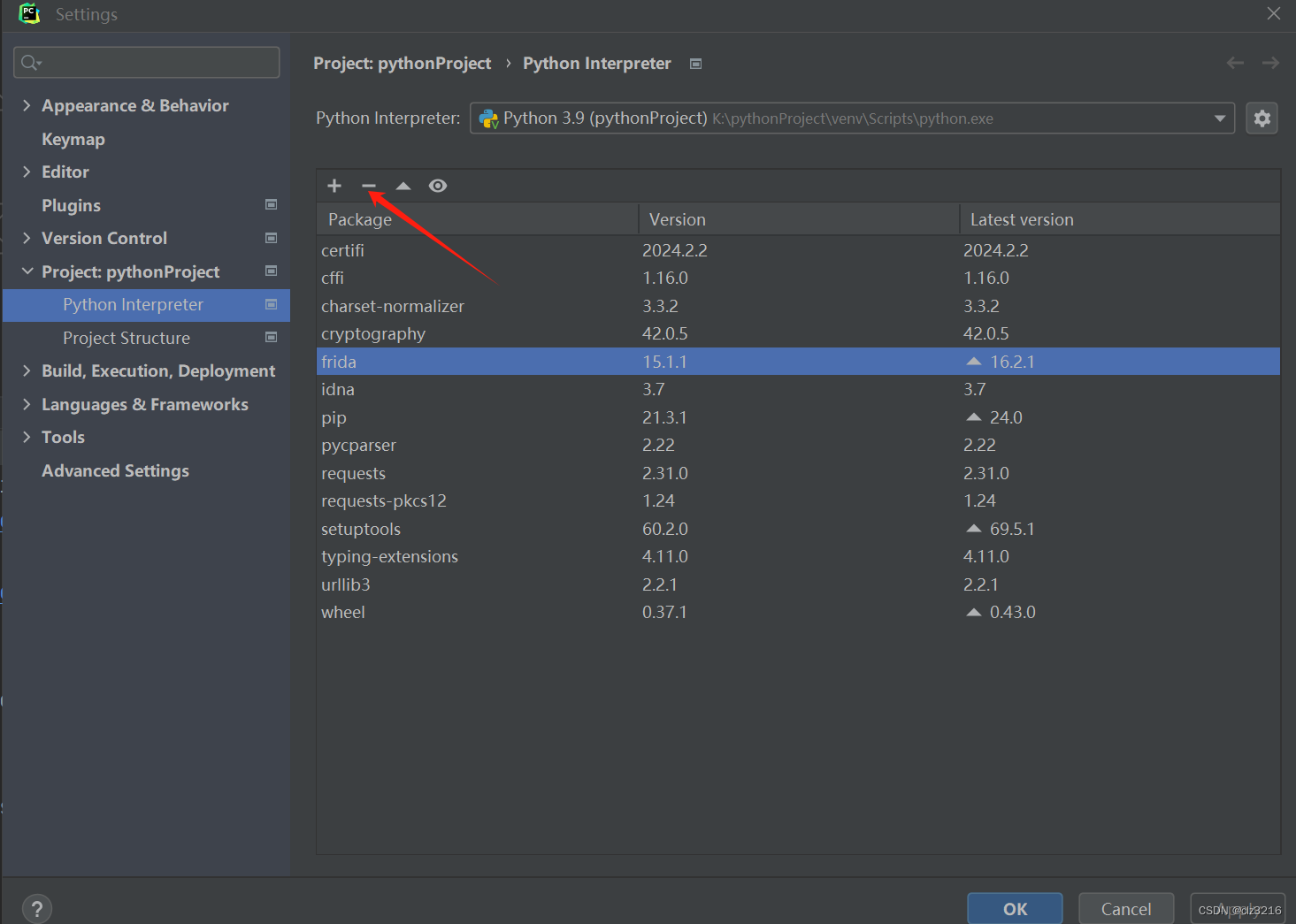
Task: Click the upgrade arrow beside pip version 24.0
Action: [973, 416]
